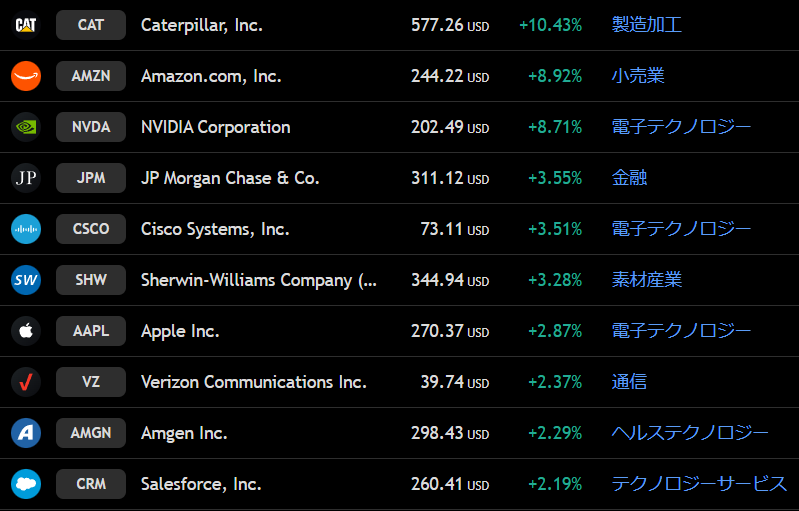
Task: Click the Amazon logo icon
Action: 26,76
